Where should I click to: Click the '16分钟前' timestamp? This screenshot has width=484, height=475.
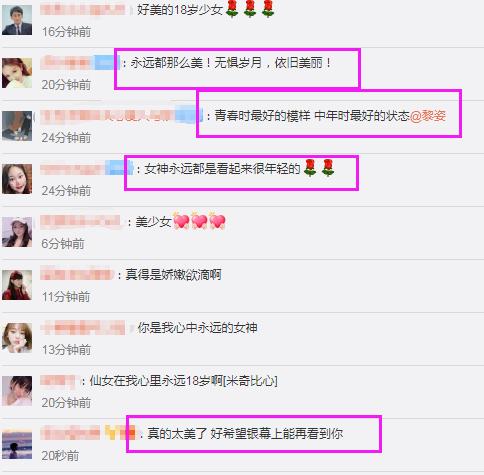click(x=66, y=32)
